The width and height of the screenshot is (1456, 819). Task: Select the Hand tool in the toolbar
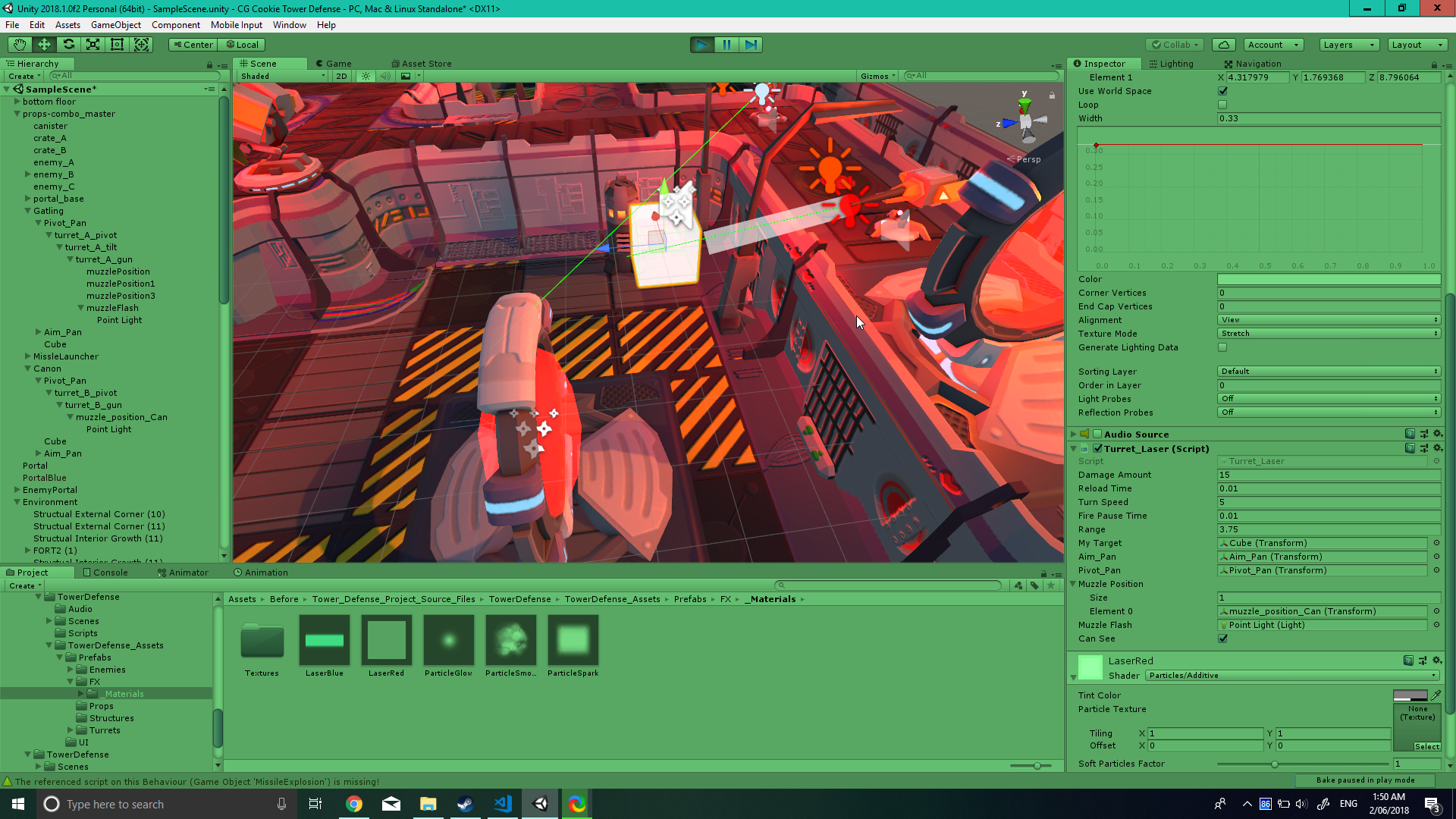pyautogui.click(x=18, y=44)
